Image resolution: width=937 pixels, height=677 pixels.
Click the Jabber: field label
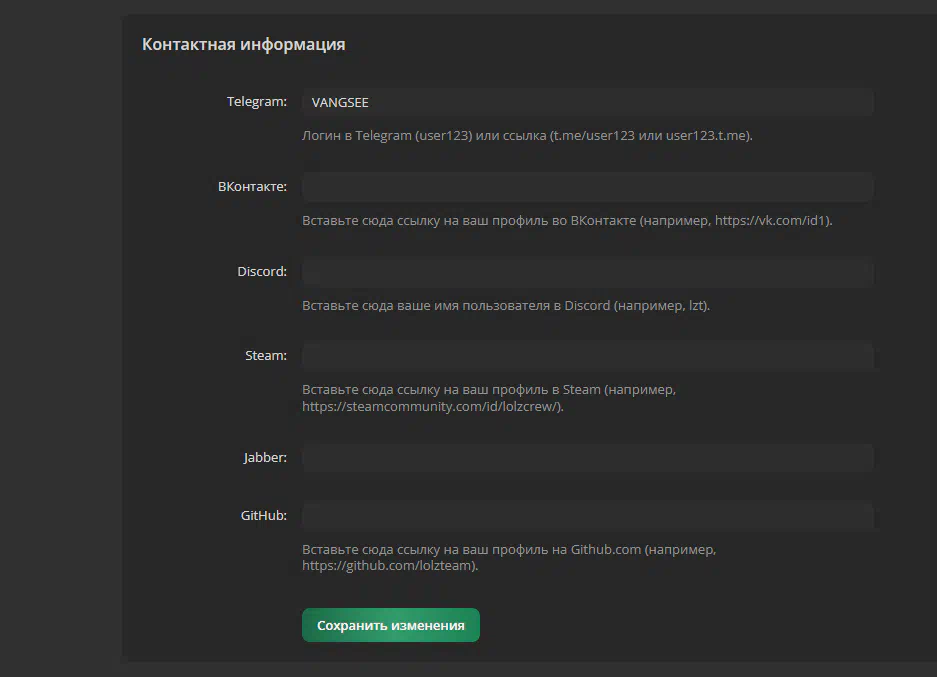tap(265, 458)
